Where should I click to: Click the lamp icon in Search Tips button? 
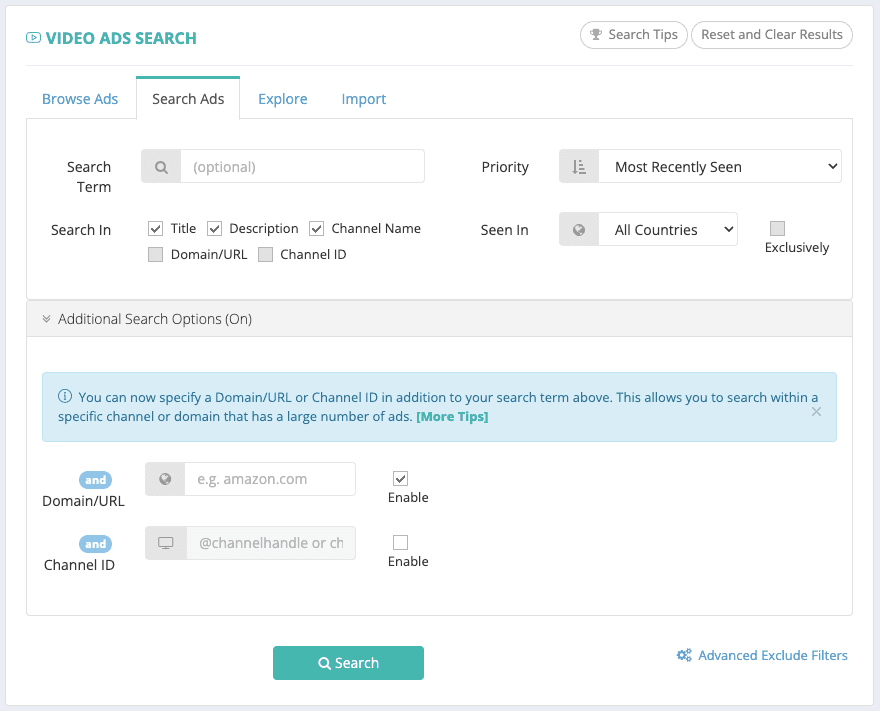coord(598,34)
